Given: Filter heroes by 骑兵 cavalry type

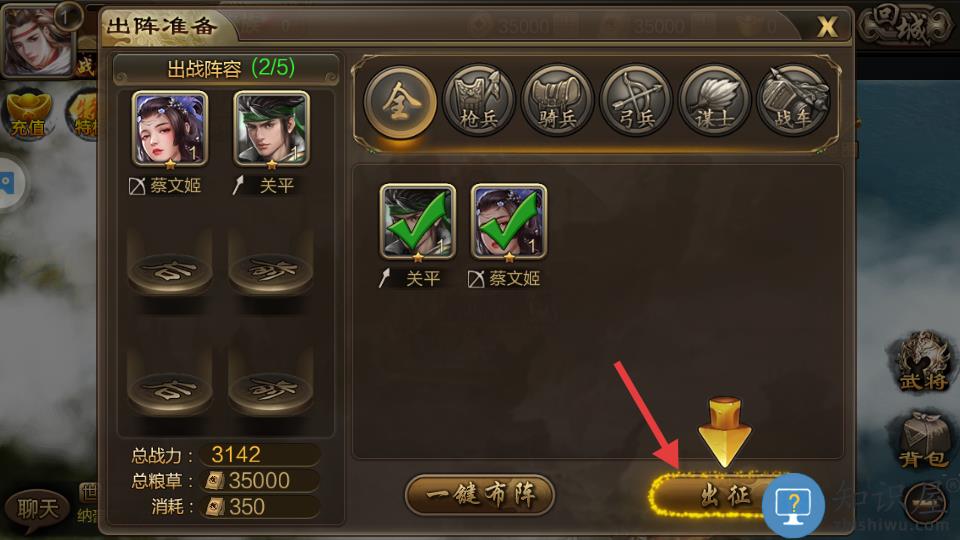Looking at the screenshot, I should pos(557,102).
